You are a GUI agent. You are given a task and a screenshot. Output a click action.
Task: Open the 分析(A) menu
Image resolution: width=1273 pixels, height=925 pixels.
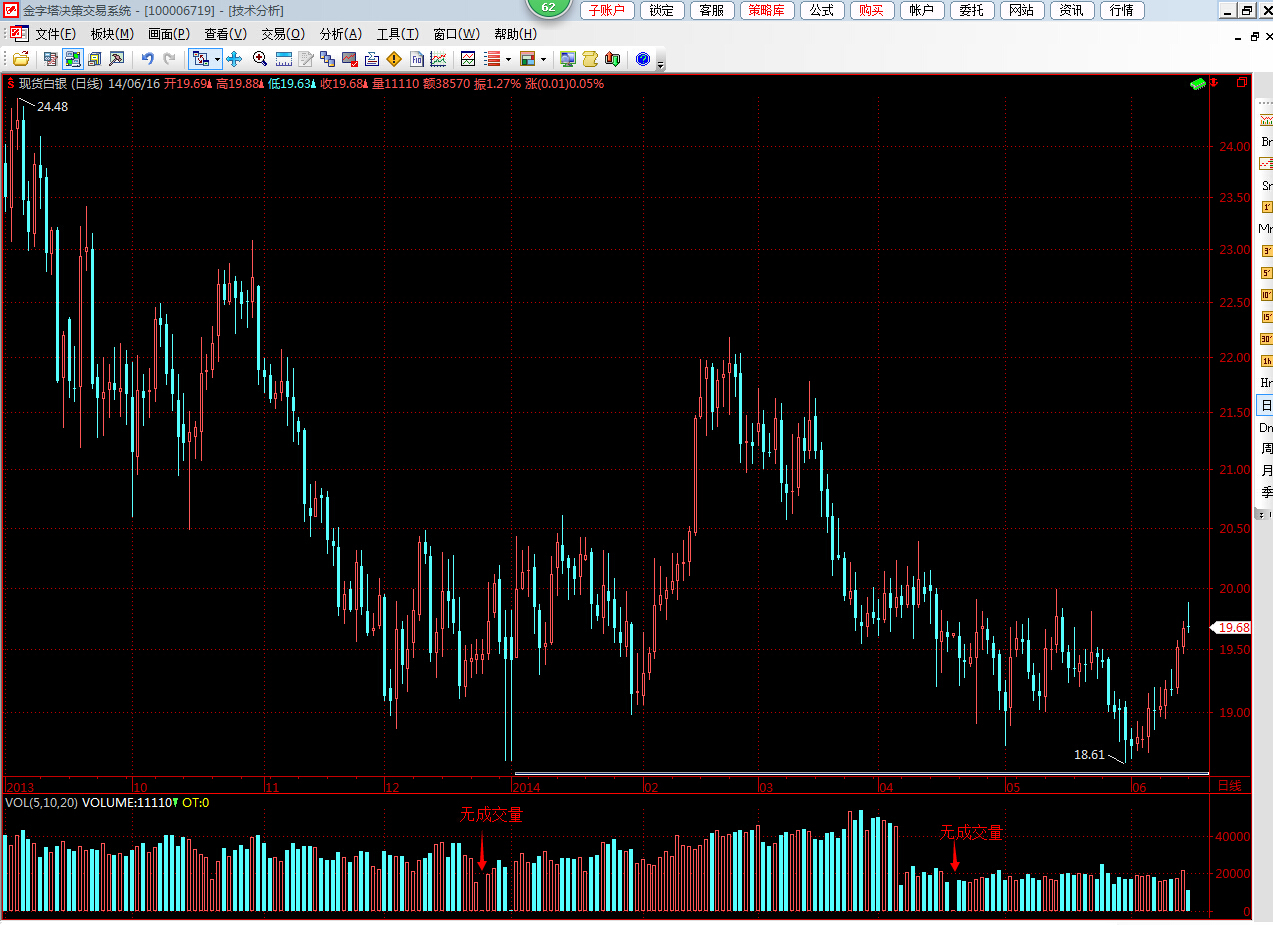[341, 34]
